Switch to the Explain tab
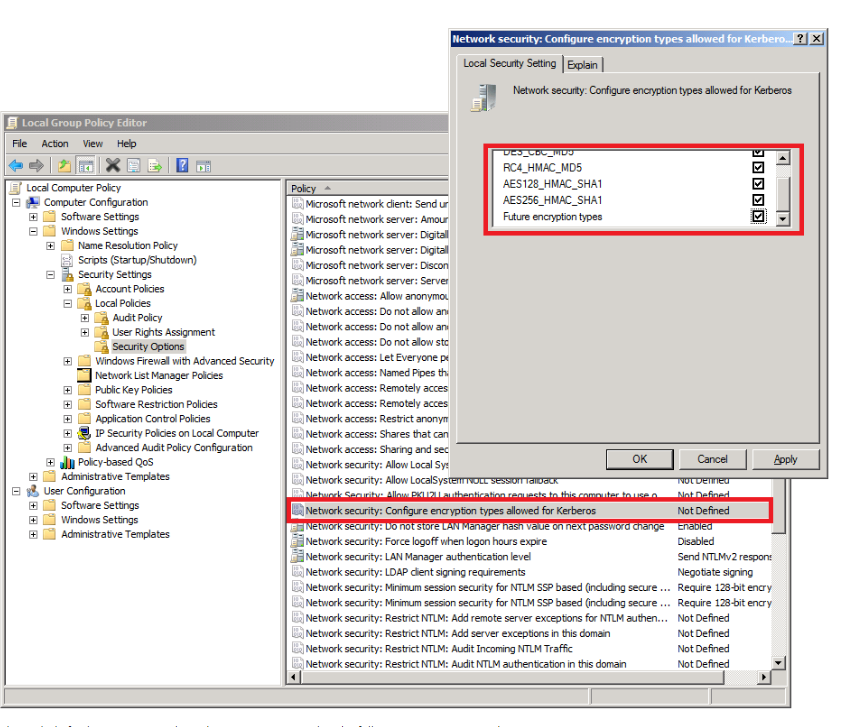Image resolution: width=844 pixels, height=727 pixels. pyautogui.click(x=583, y=65)
